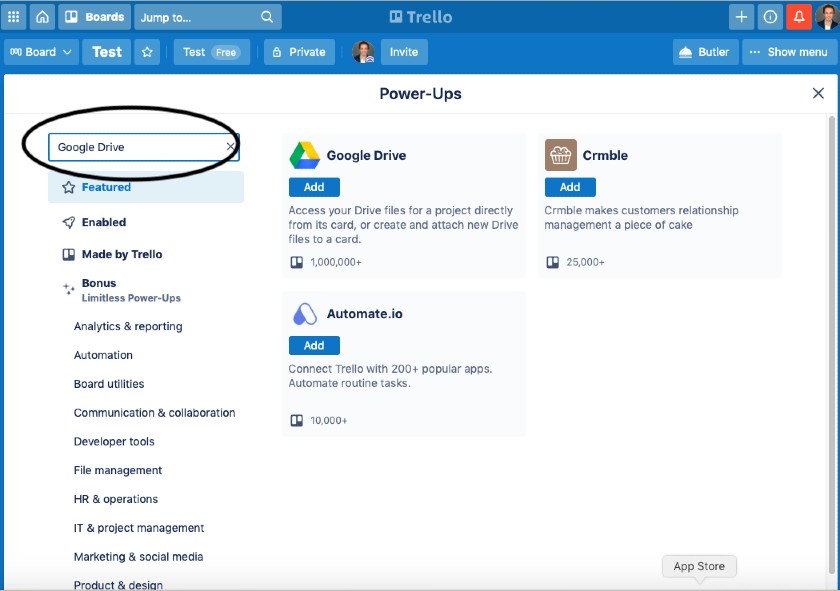Open the notifications bell icon
Screen dimensions: 840x591
click(798, 16)
